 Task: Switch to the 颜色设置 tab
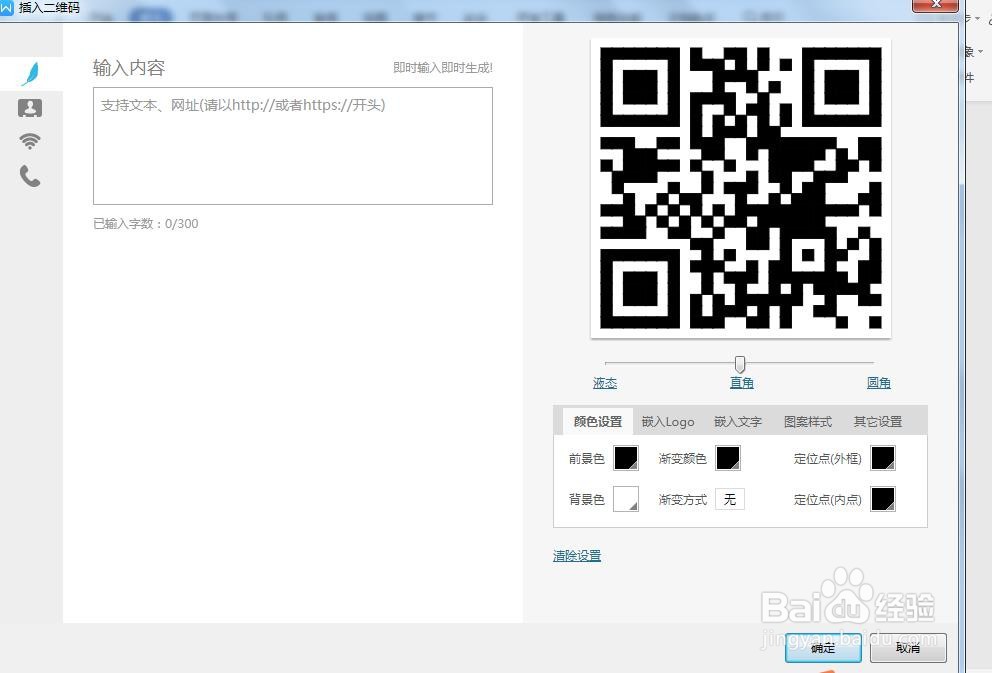point(598,422)
